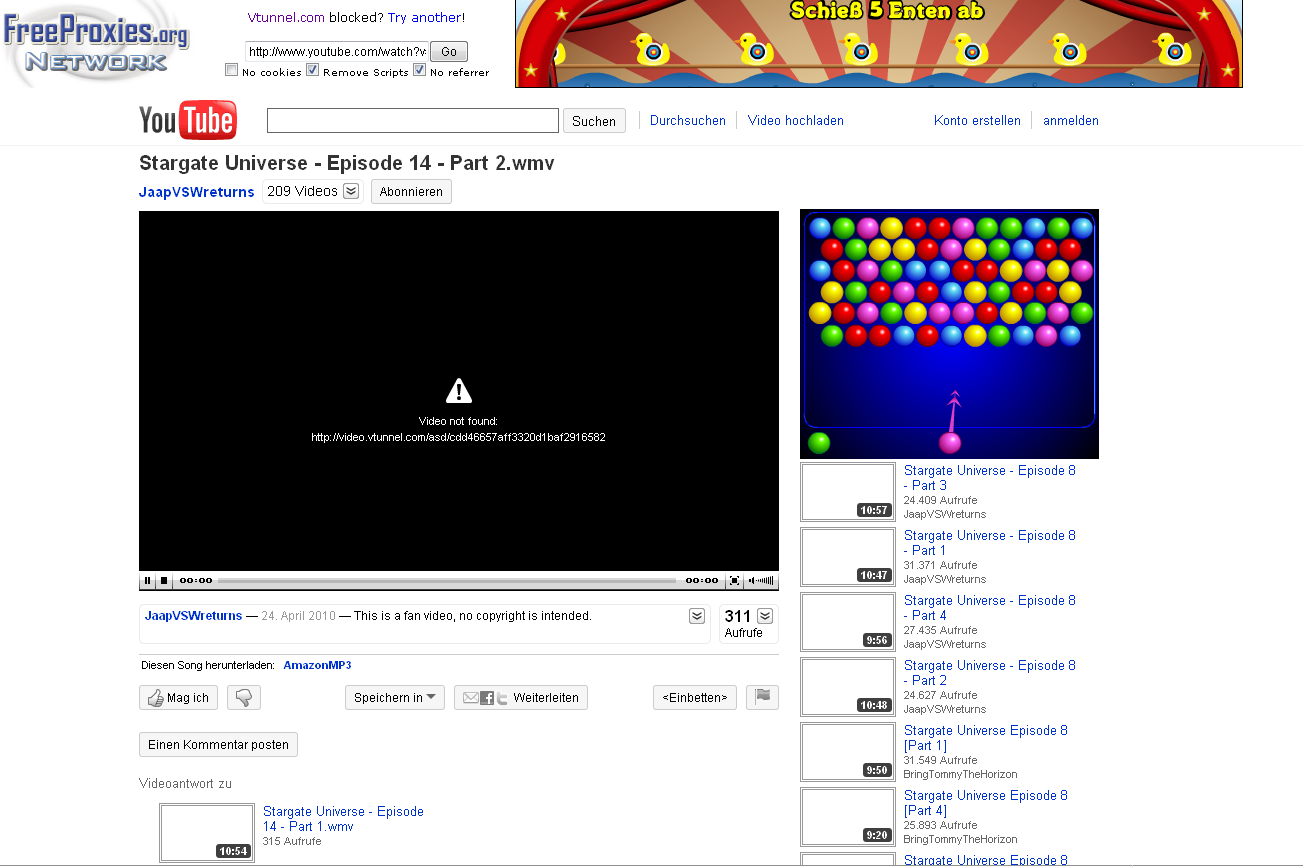Click the YouTube logo
Viewport: 1303px width, 867px height.
click(x=188, y=121)
